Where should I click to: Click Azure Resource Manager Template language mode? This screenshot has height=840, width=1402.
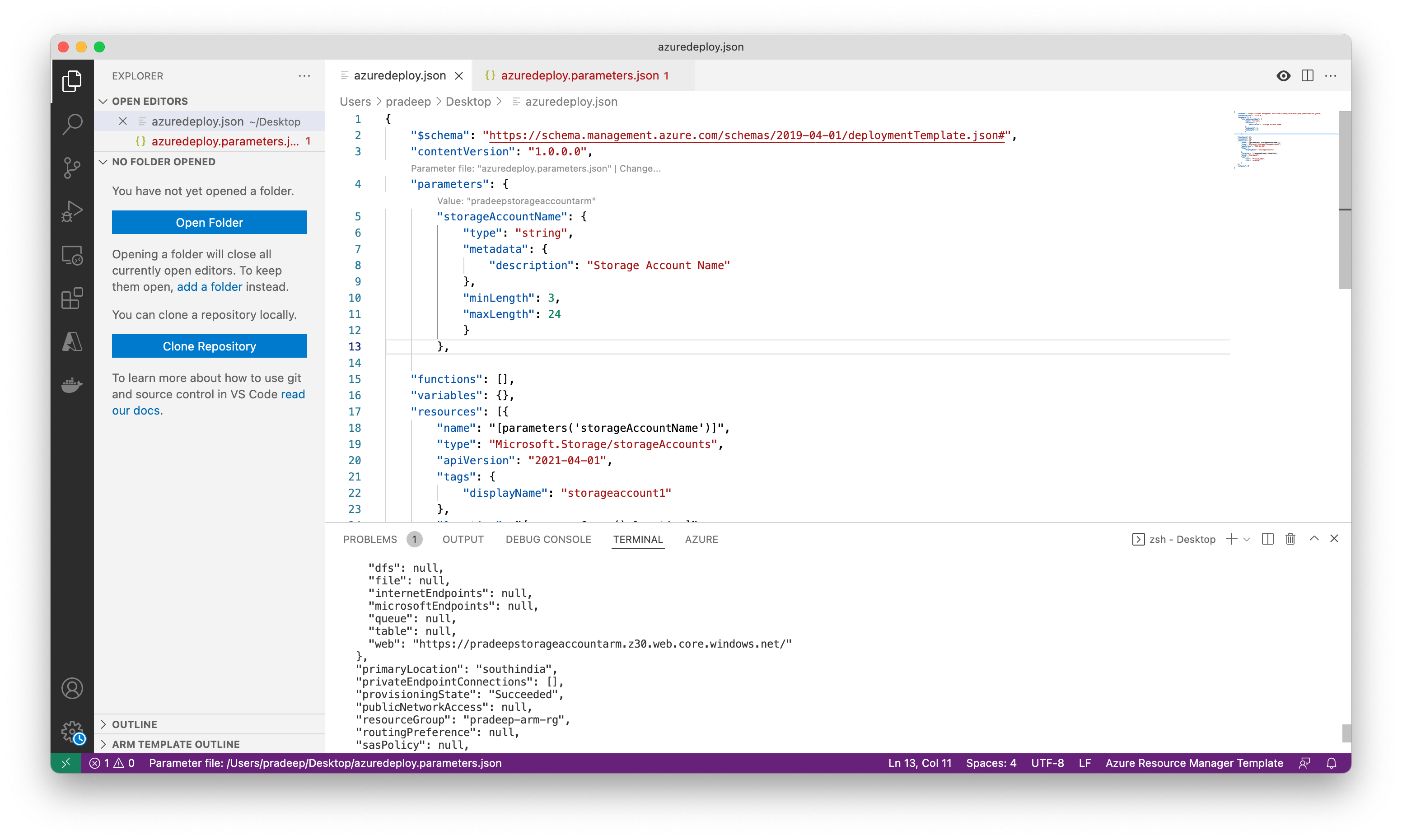(x=1194, y=763)
